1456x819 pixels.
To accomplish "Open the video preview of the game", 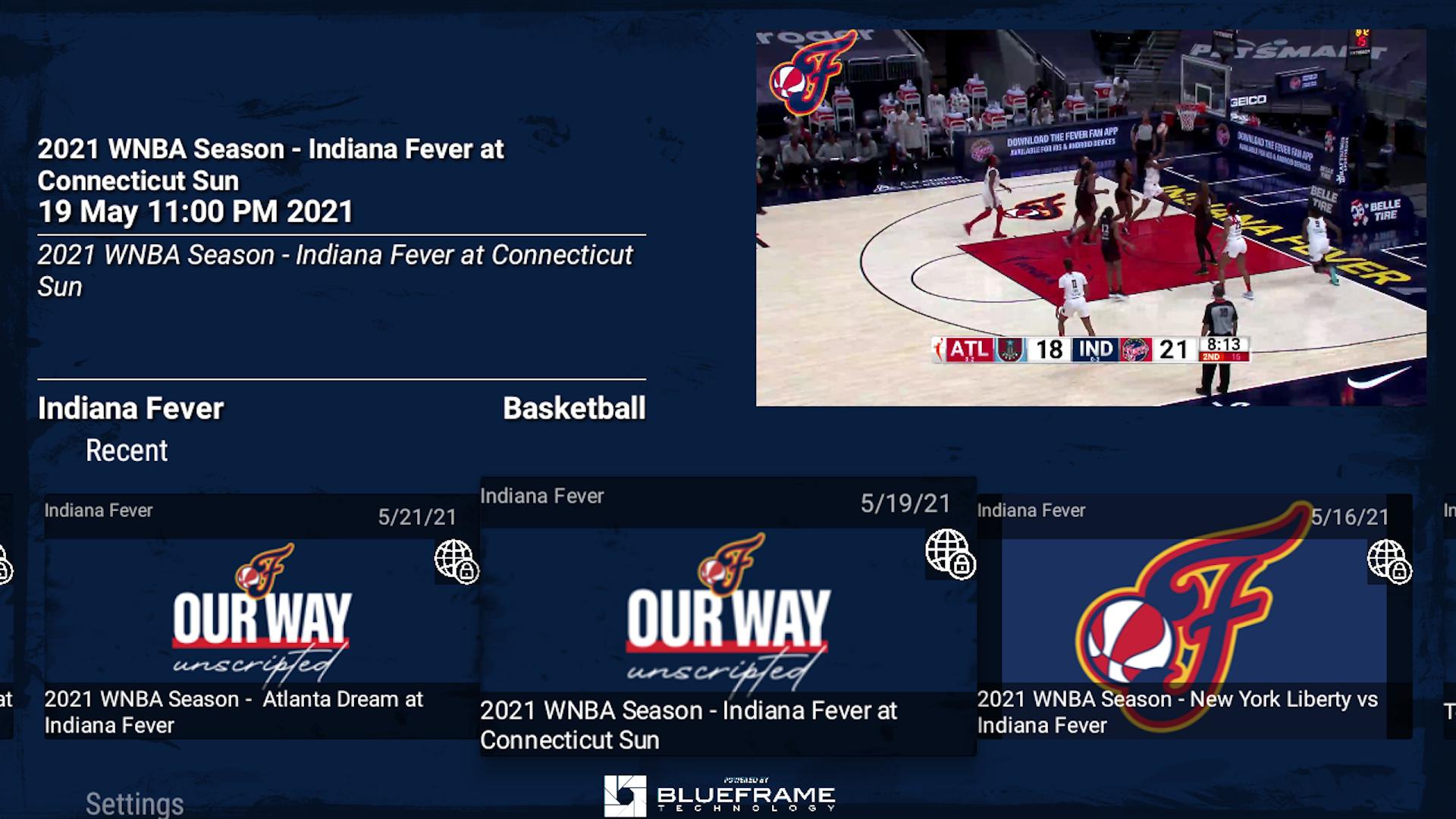I will (x=1090, y=218).
